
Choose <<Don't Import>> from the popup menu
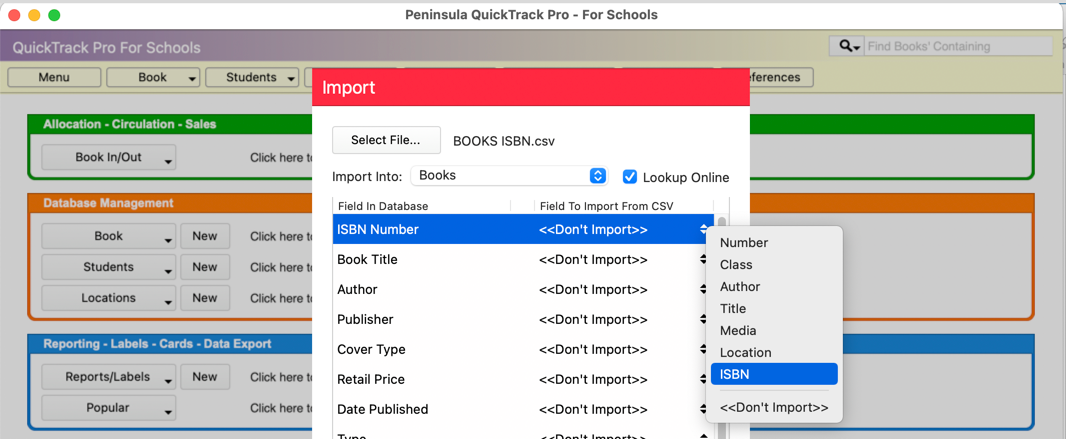coord(774,408)
